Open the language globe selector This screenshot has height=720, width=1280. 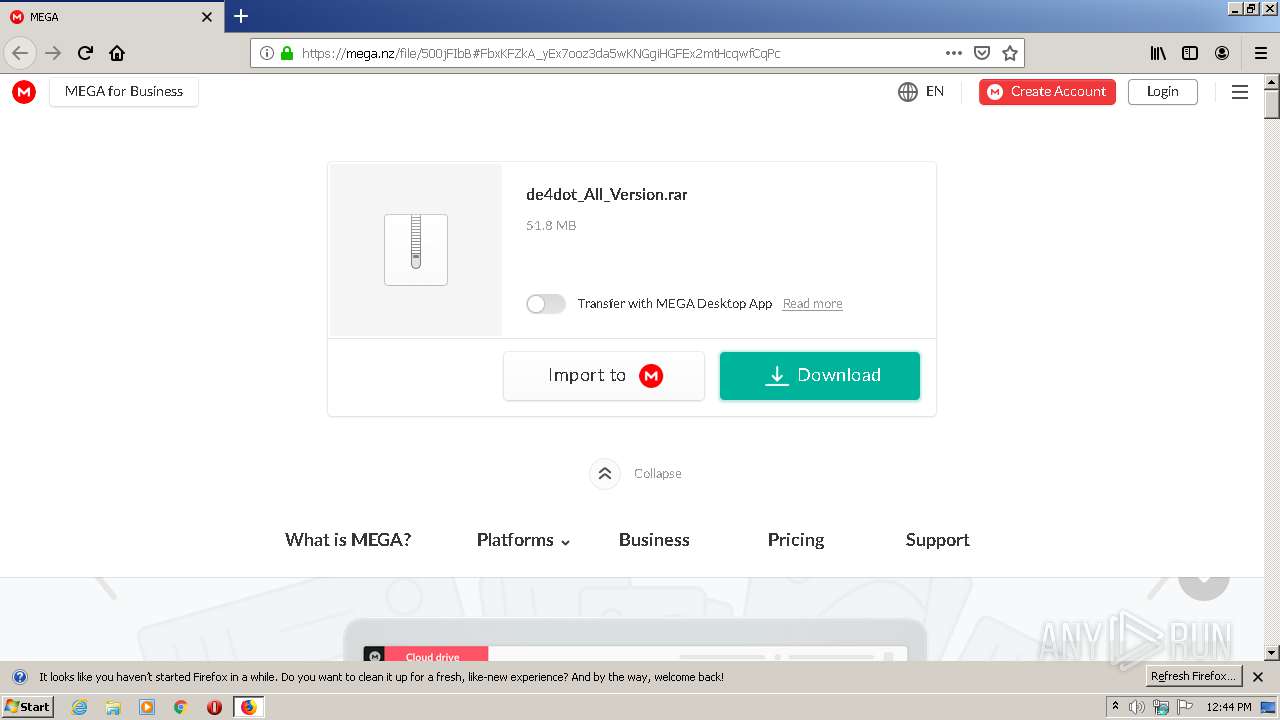[x=908, y=92]
